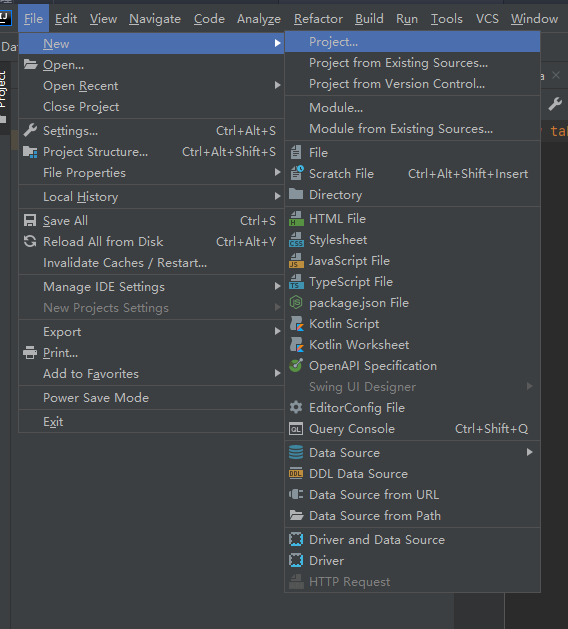Toggle Power Save Mode

151,398
